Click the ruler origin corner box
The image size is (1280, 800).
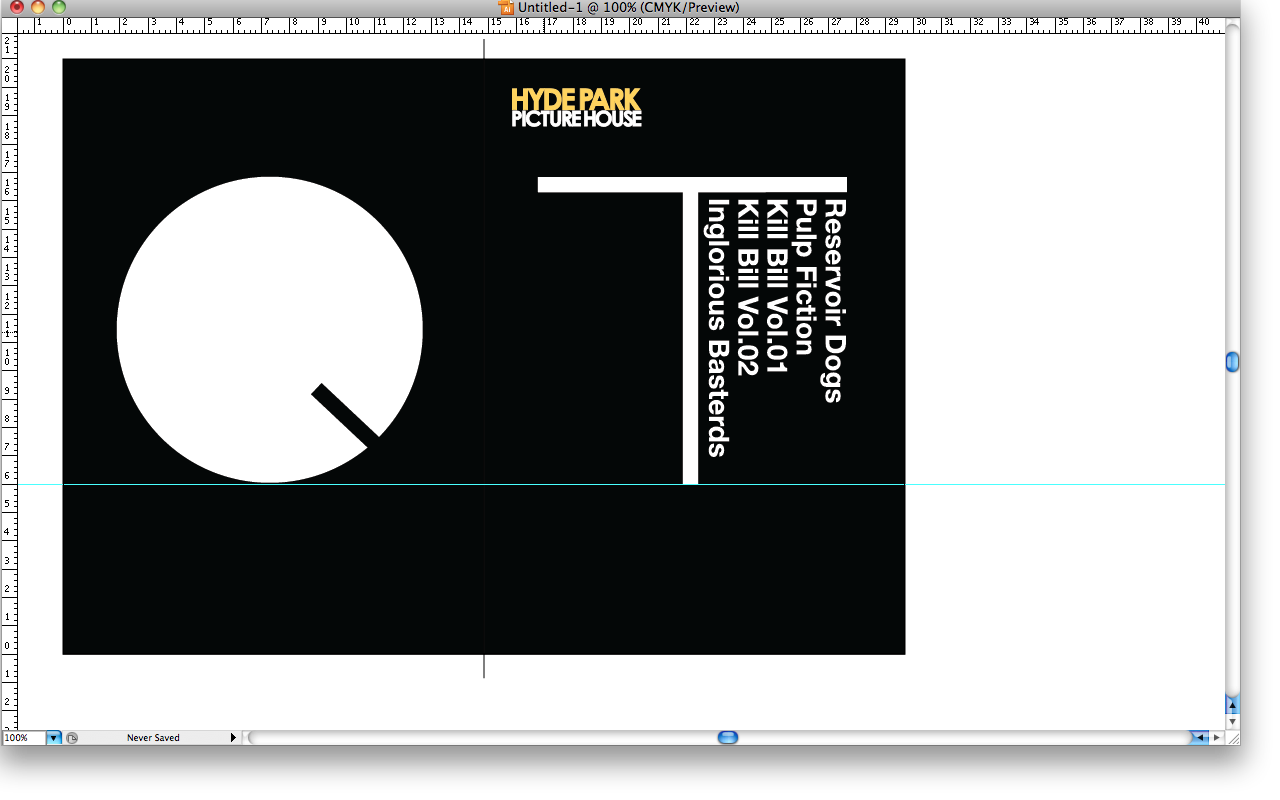(x=9, y=24)
